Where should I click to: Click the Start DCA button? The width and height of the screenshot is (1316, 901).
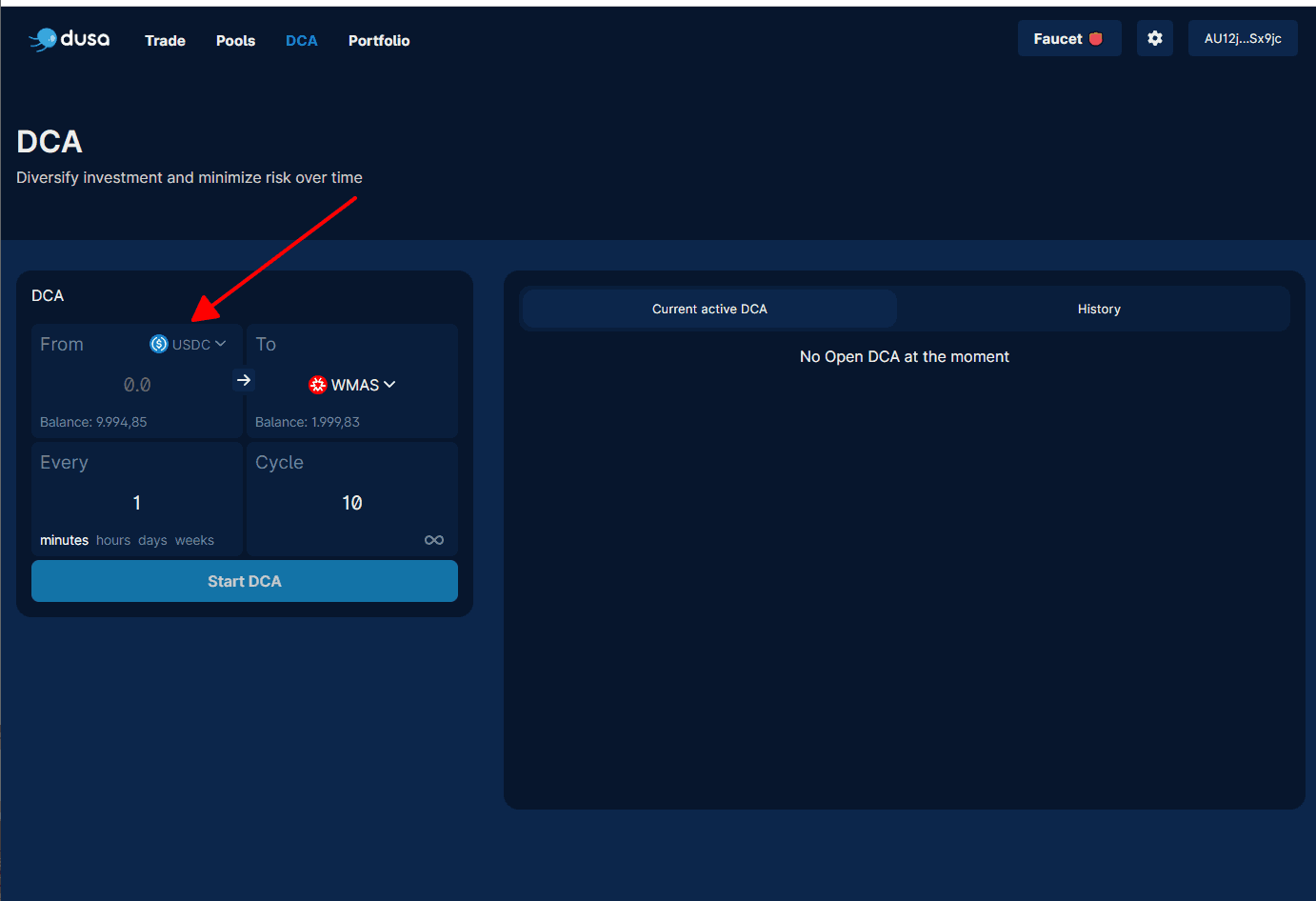(245, 581)
